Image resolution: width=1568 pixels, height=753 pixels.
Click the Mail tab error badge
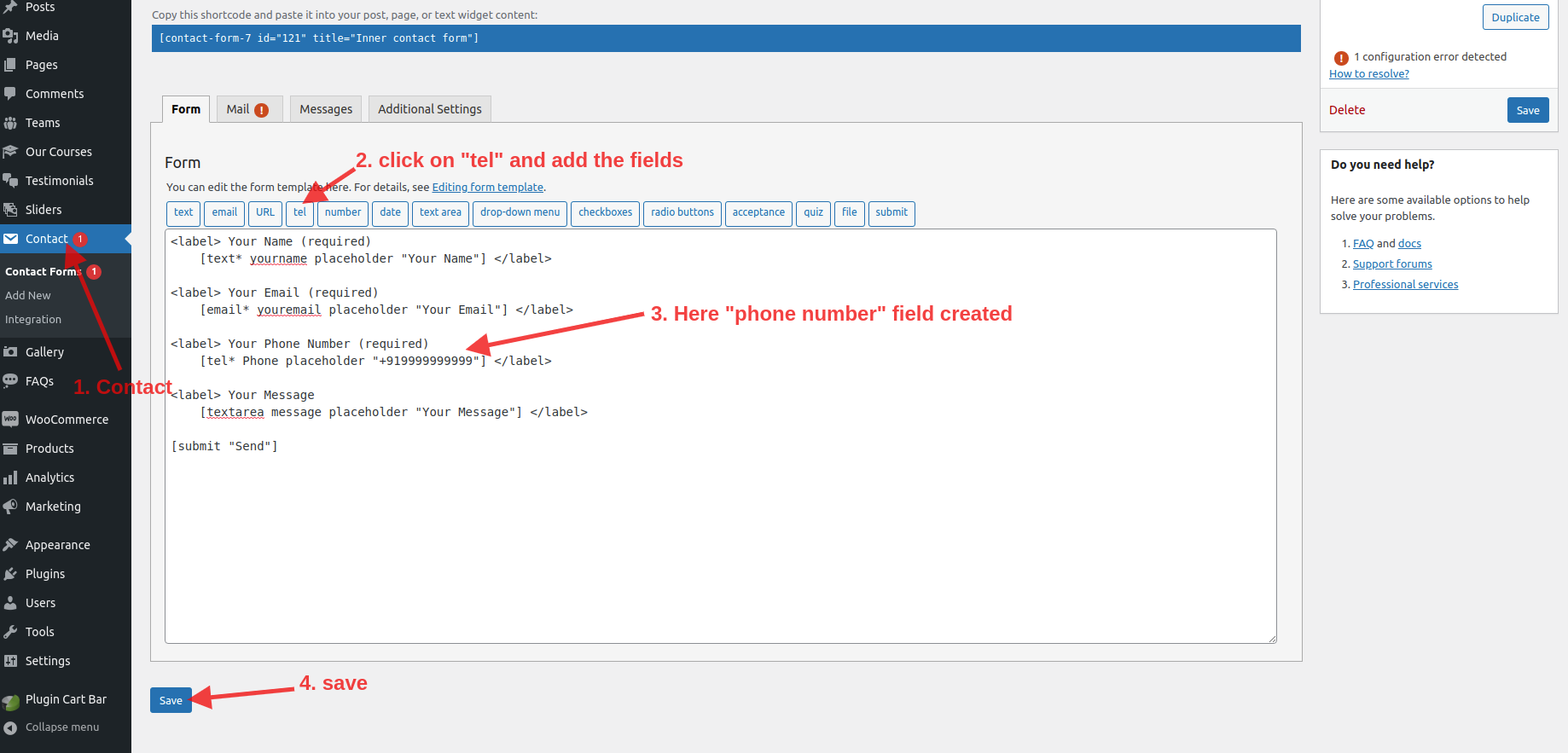click(x=262, y=110)
